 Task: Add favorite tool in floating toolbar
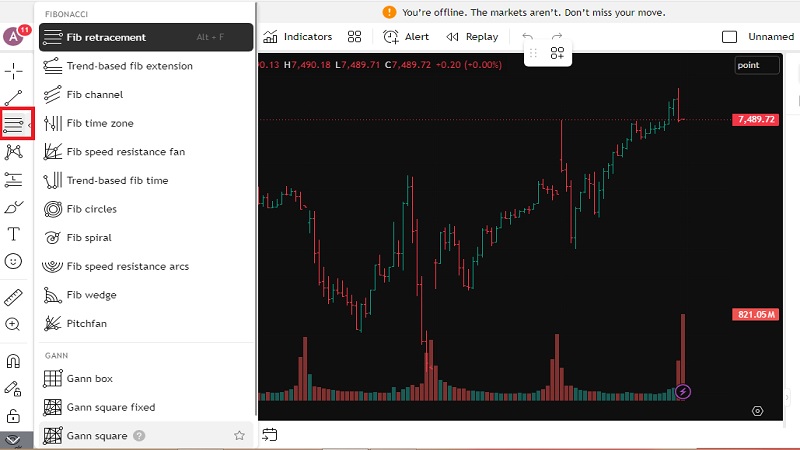pyautogui.click(x=557, y=53)
